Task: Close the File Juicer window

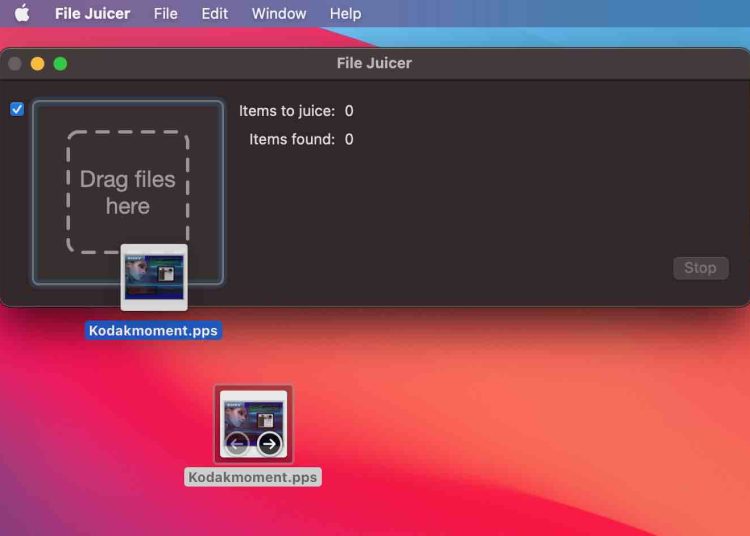Action: coord(15,64)
